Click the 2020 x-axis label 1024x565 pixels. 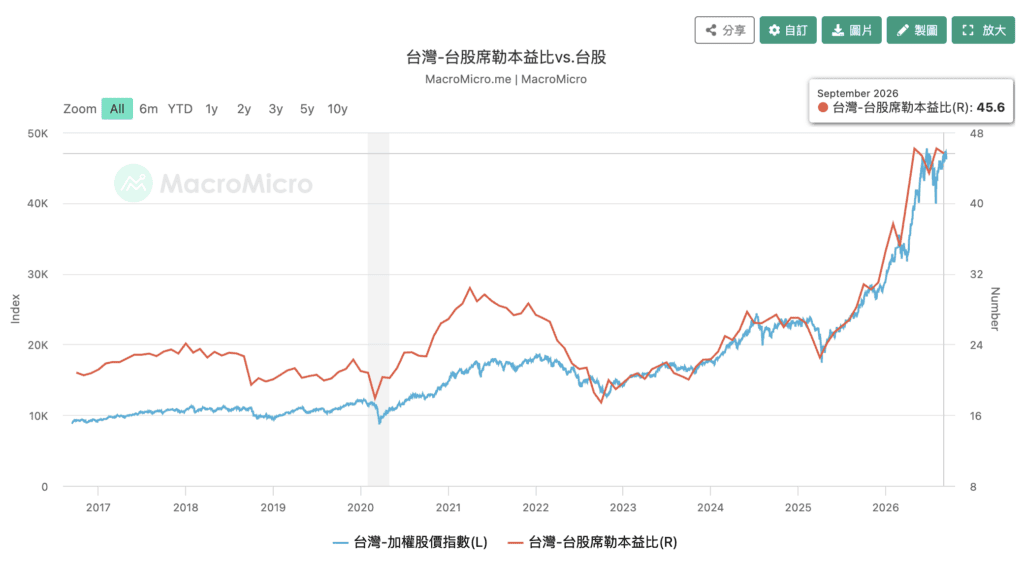coord(360,508)
